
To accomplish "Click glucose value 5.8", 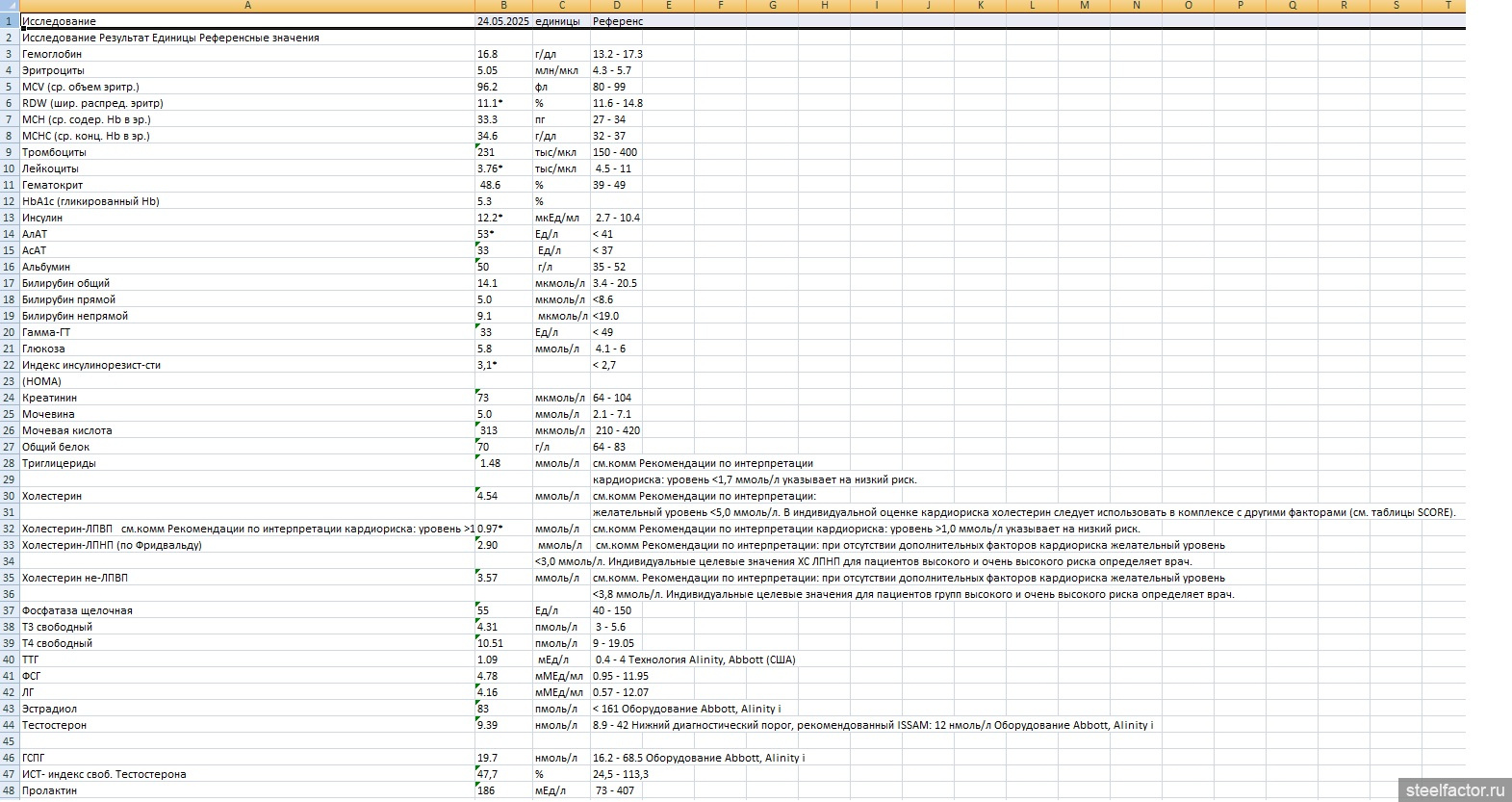I will pos(503,349).
